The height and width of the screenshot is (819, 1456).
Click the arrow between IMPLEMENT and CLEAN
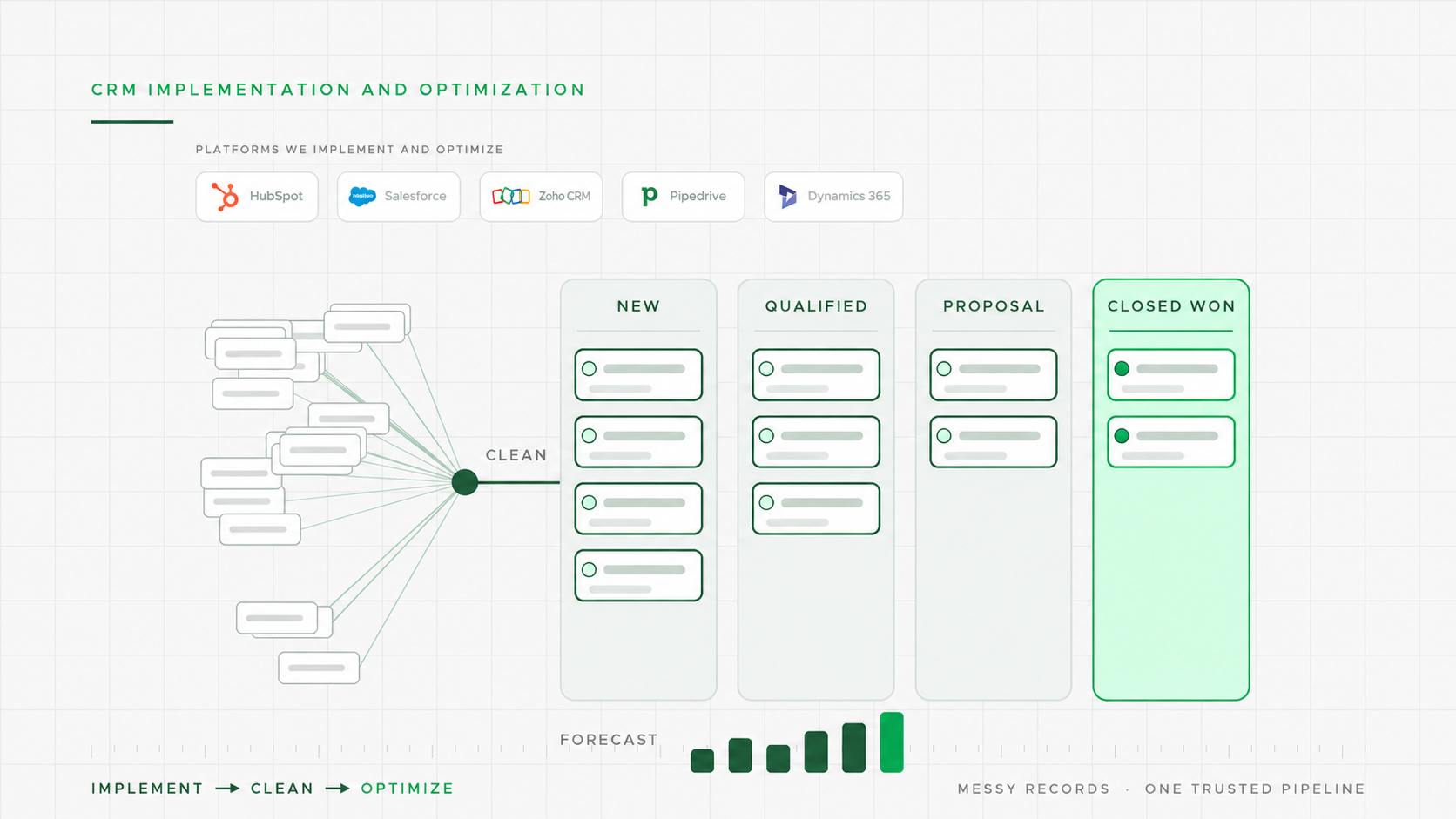click(227, 789)
